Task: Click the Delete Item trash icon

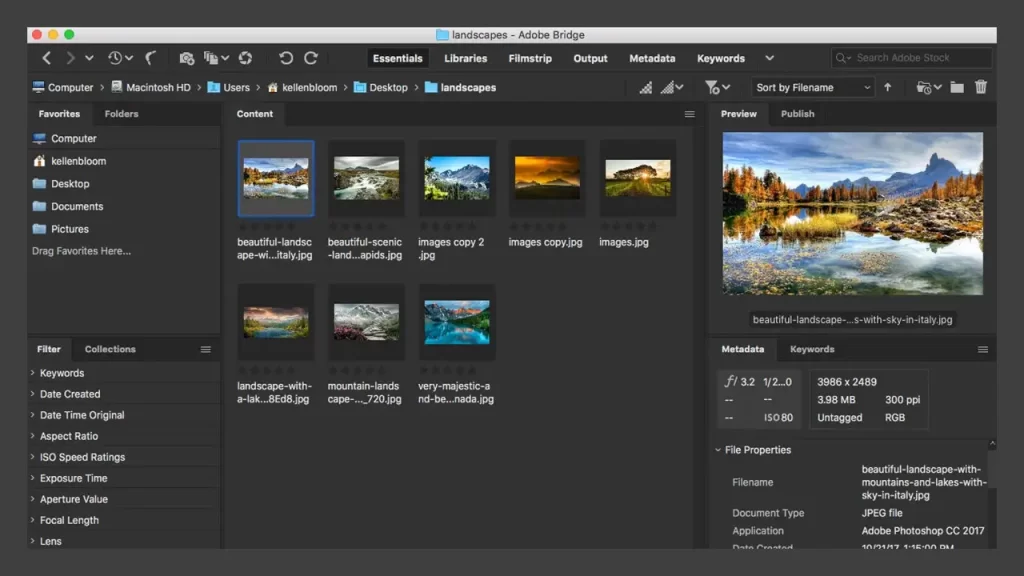Action: 981,87
